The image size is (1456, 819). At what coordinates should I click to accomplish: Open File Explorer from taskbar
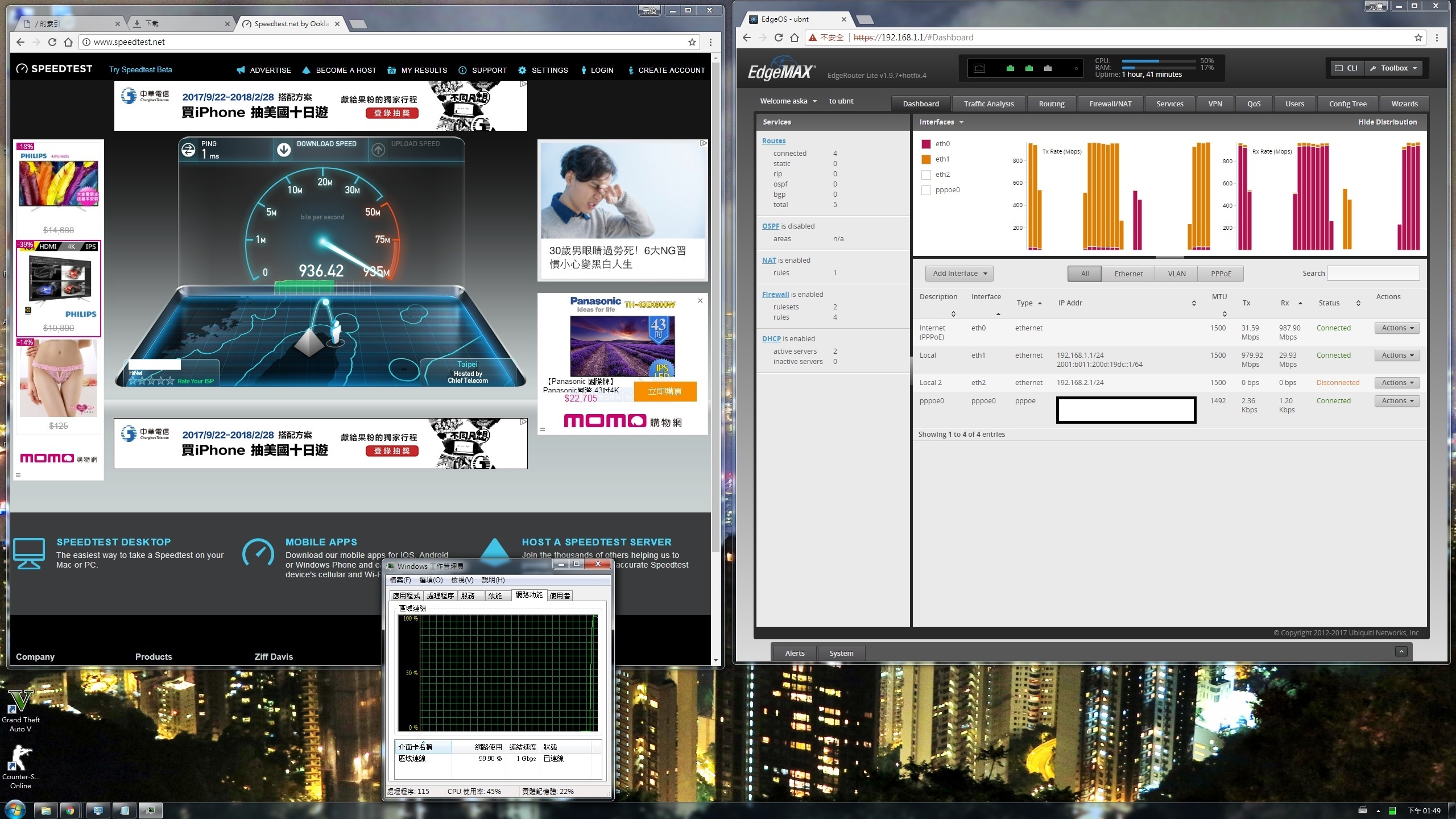point(46,810)
